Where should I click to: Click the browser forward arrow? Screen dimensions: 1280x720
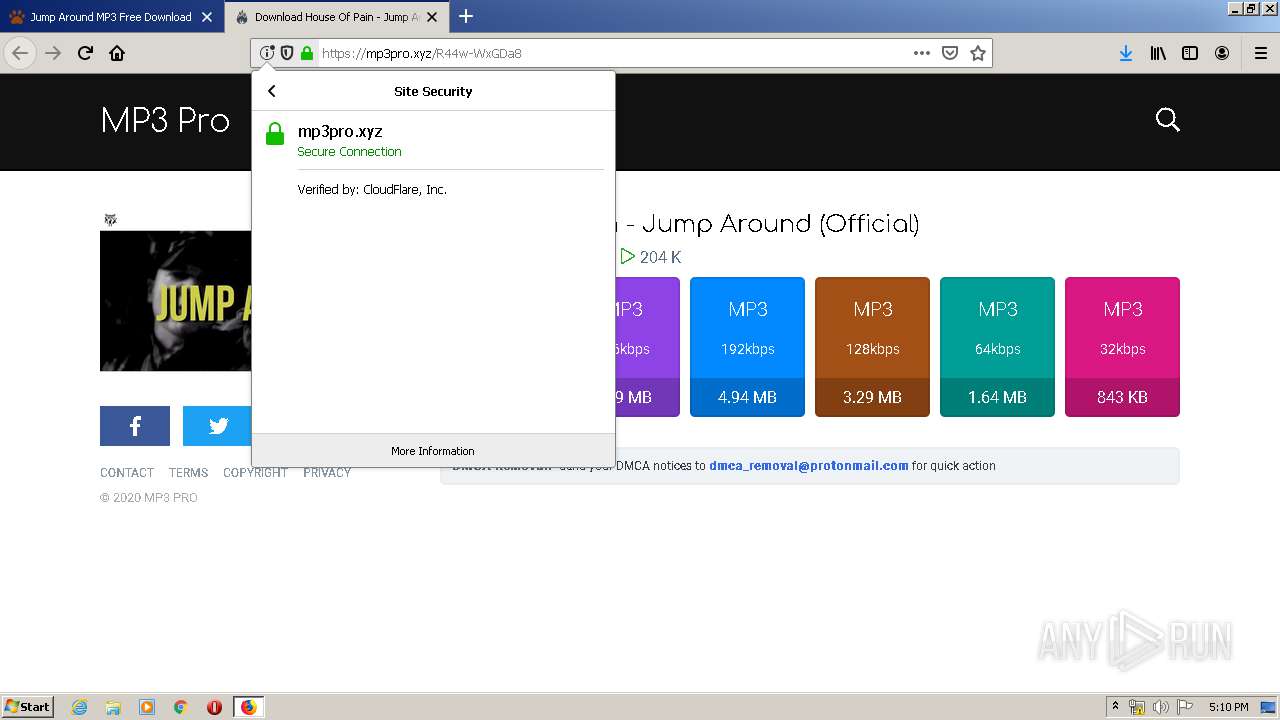click(x=53, y=53)
